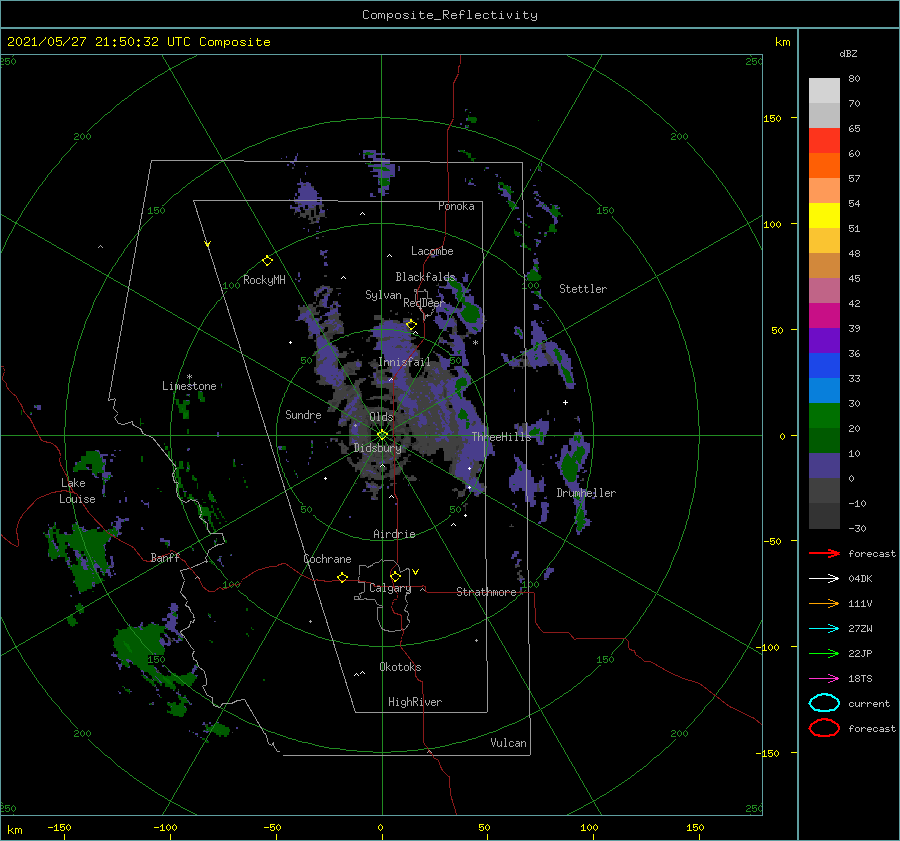Click the yellow swatch between 54 and 51 dBZ
The width and height of the screenshot is (900, 841).
tap(824, 216)
